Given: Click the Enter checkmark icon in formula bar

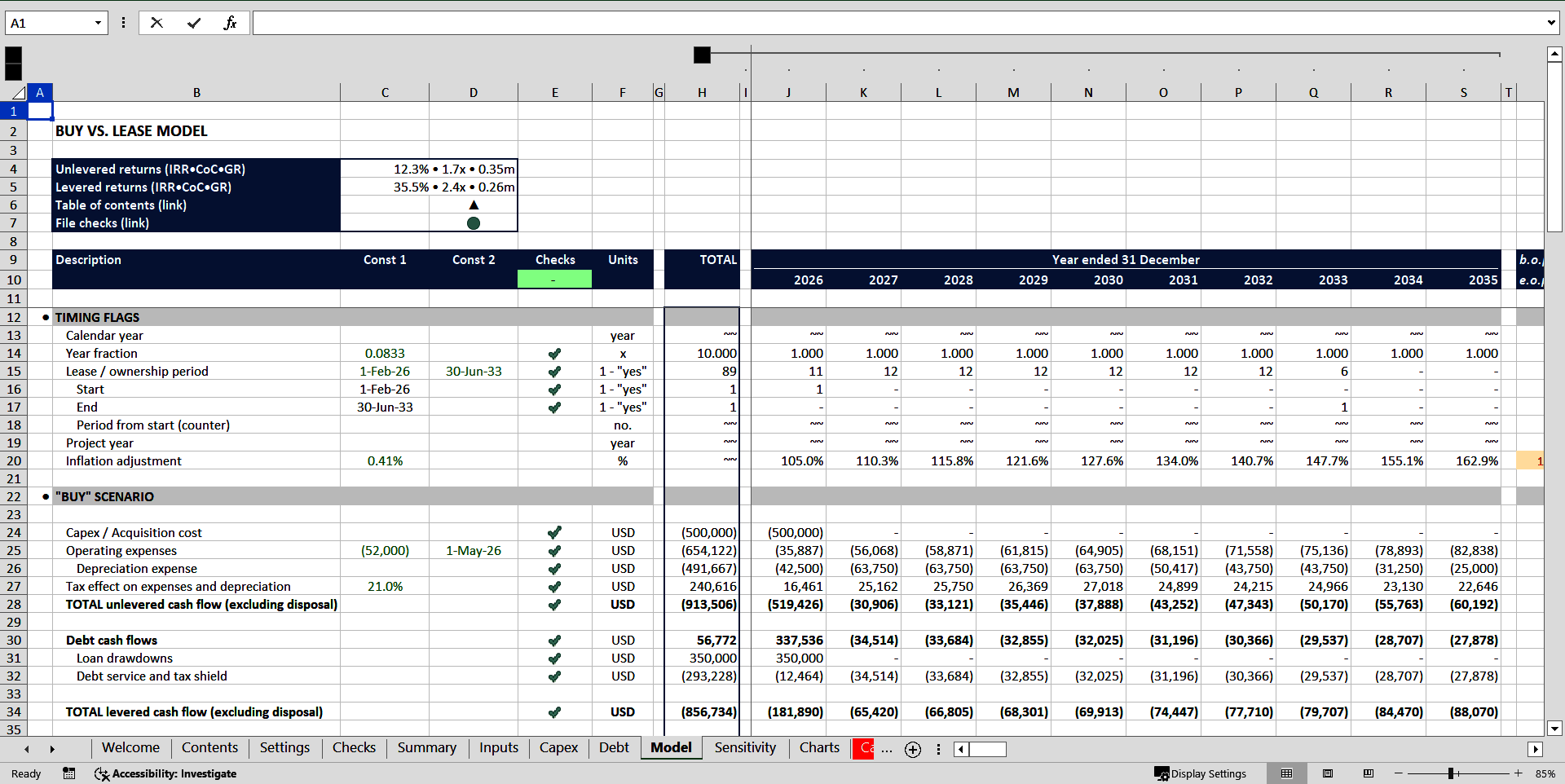Looking at the screenshot, I should 194,23.
